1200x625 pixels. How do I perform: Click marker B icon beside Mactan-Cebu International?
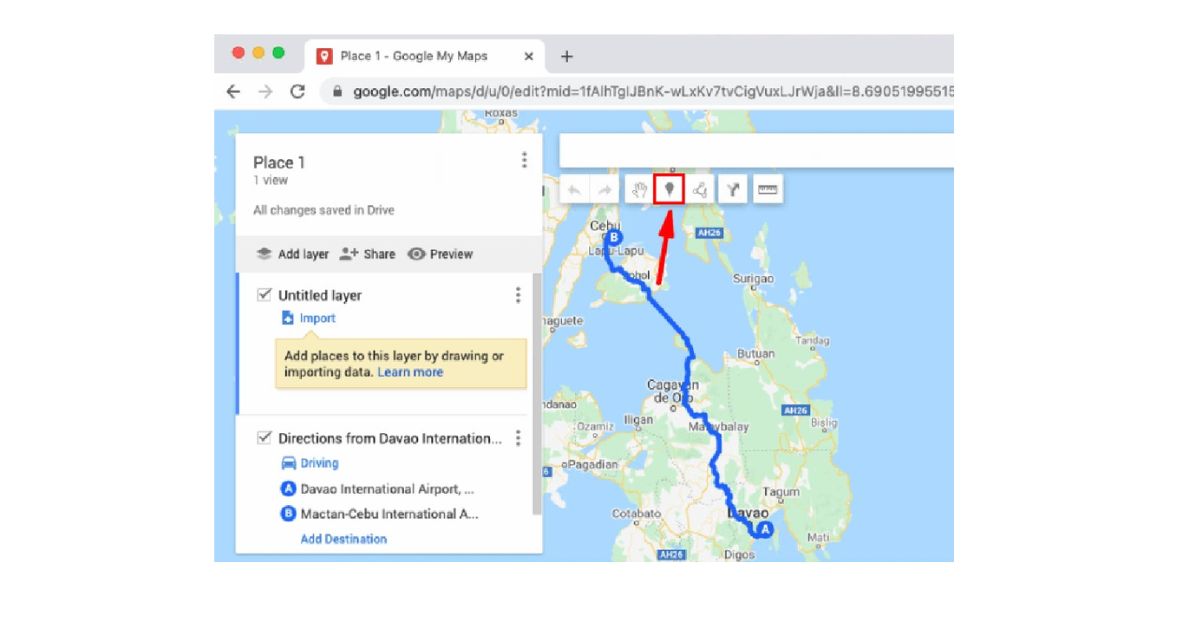coord(289,514)
